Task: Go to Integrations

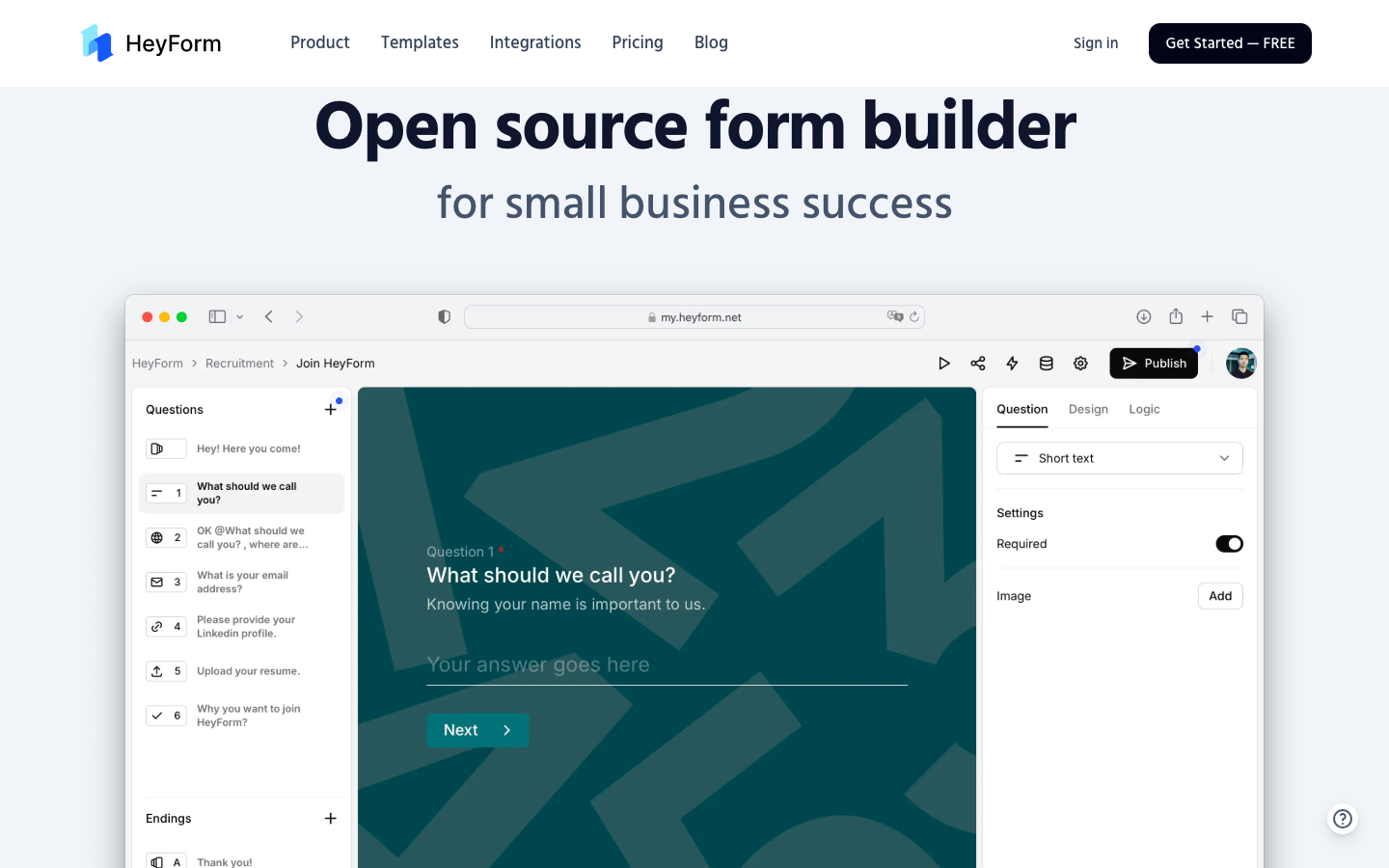Action: click(x=535, y=42)
